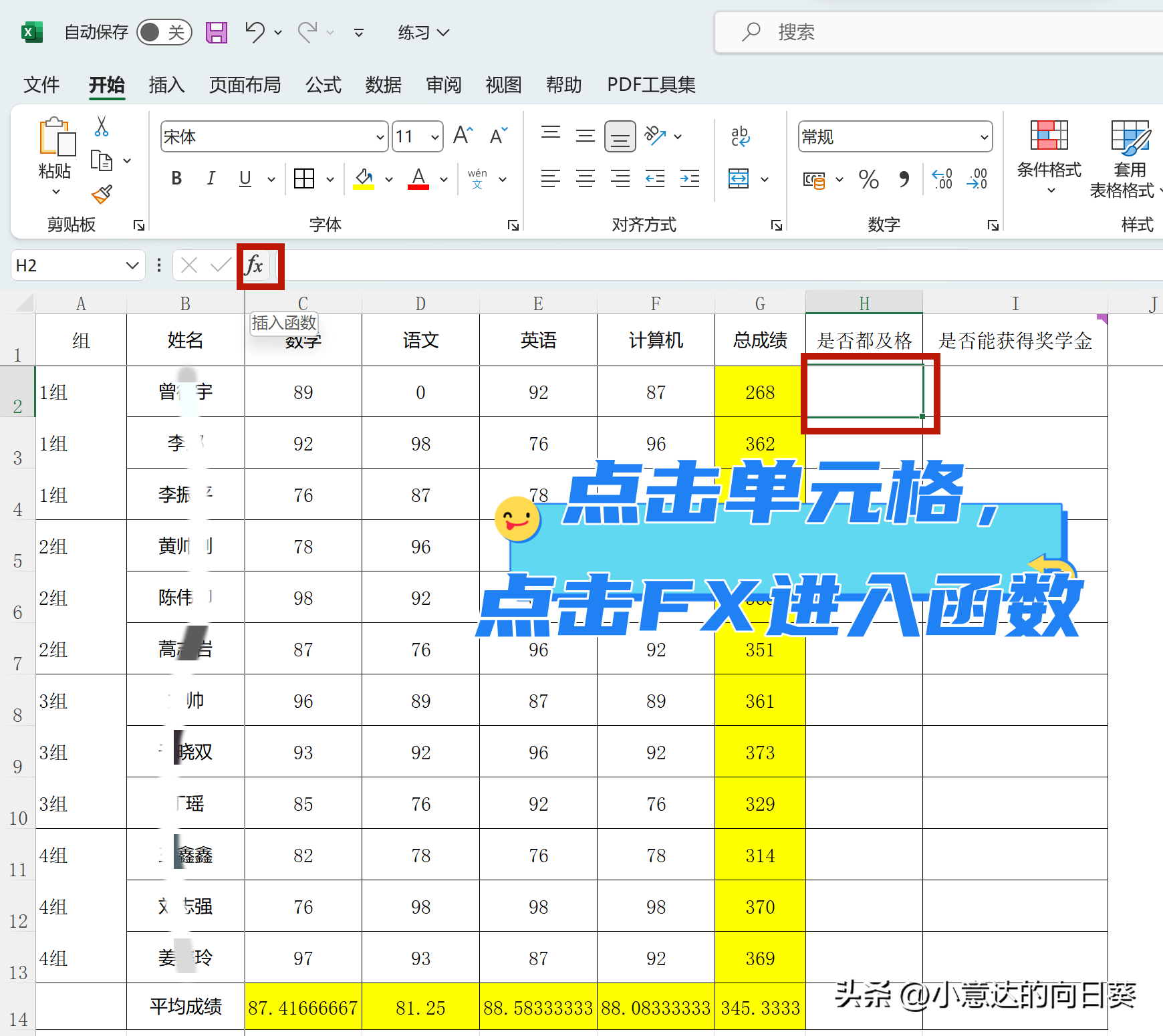Toggle Bold formatting
Image resolution: width=1163 pixels, height=1036 pixels.
[176, 178]
